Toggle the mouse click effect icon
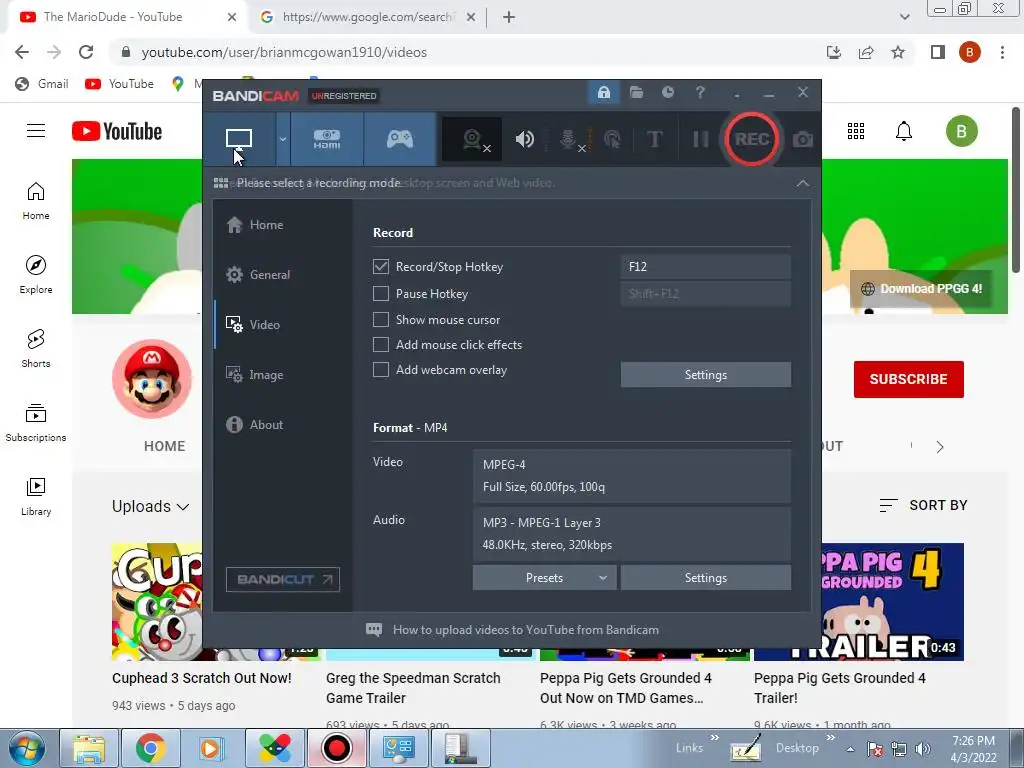This screenshot has height=768, width=1024. (x=612, y=139)
